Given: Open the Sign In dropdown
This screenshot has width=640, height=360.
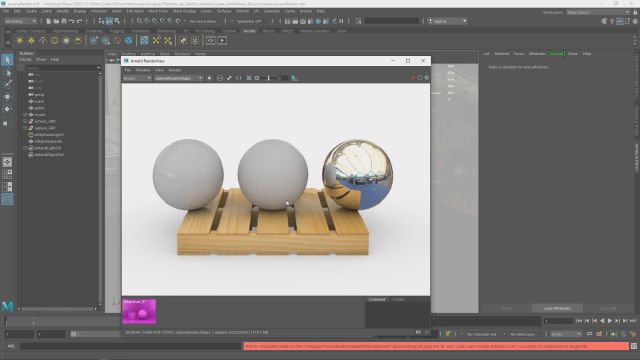Looking at the screenshot, I should 447,21.
